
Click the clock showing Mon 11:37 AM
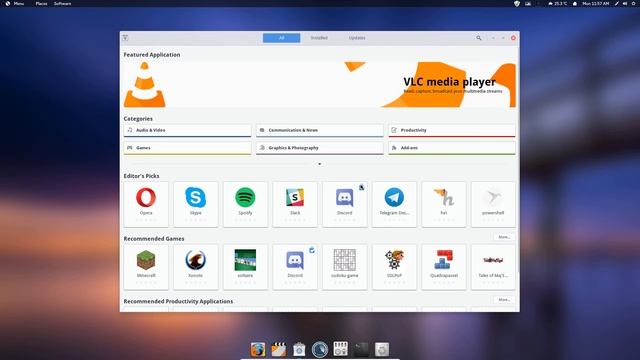click(x=596, y=4)
